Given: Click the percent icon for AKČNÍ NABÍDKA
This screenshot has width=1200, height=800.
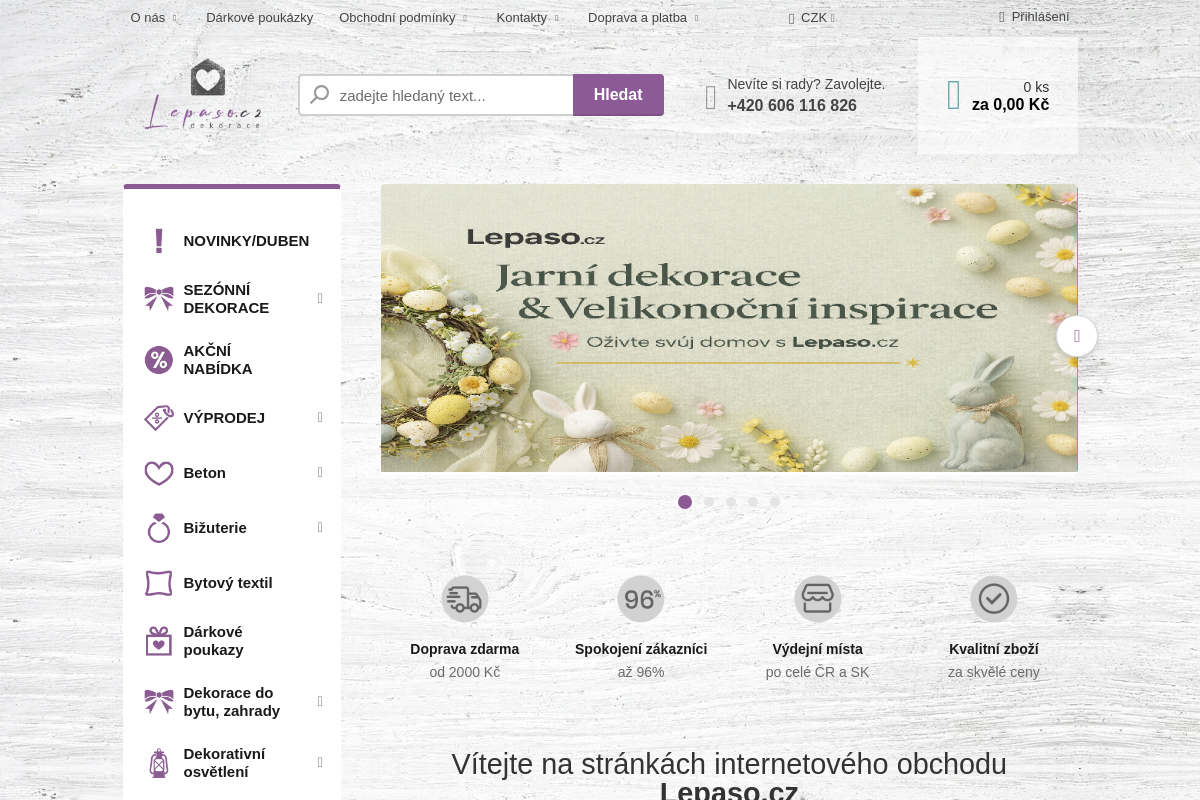Looking at the screenshot, I should [159, 360].
